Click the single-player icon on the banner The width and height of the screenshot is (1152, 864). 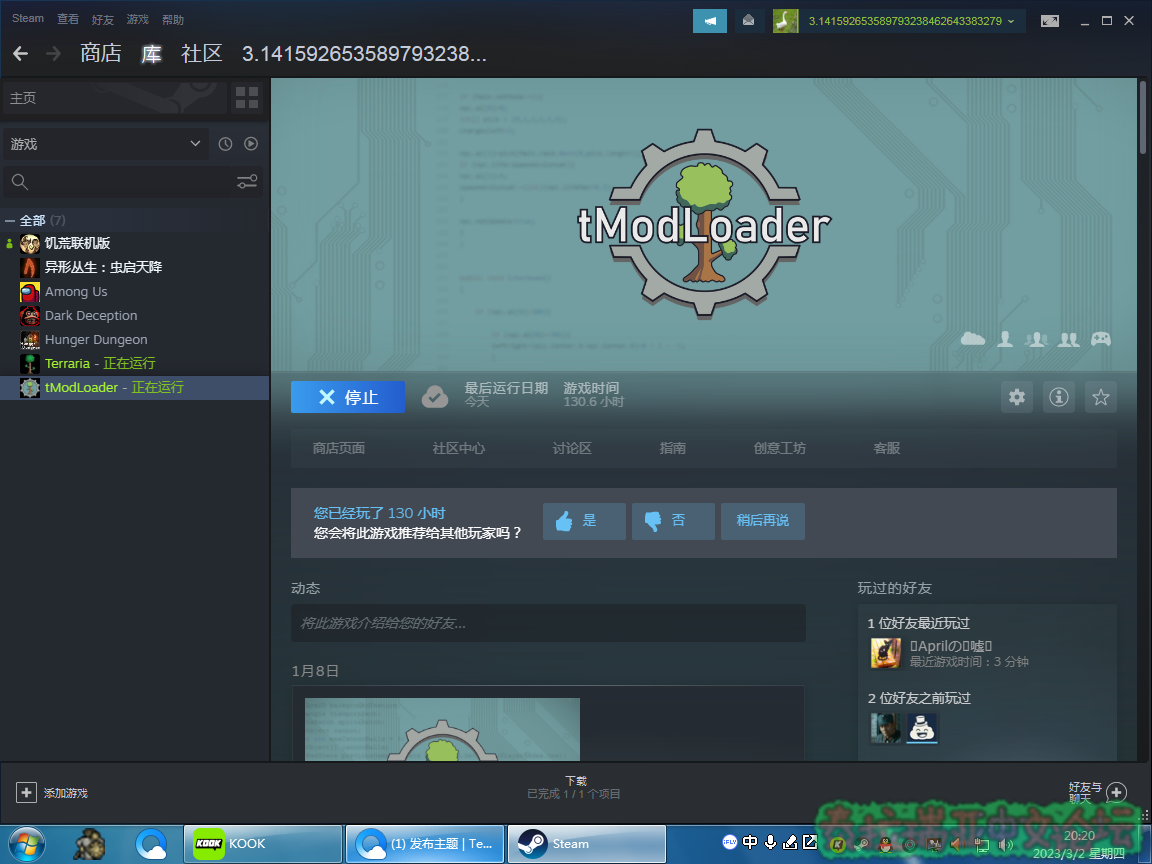click(1005, 339)
